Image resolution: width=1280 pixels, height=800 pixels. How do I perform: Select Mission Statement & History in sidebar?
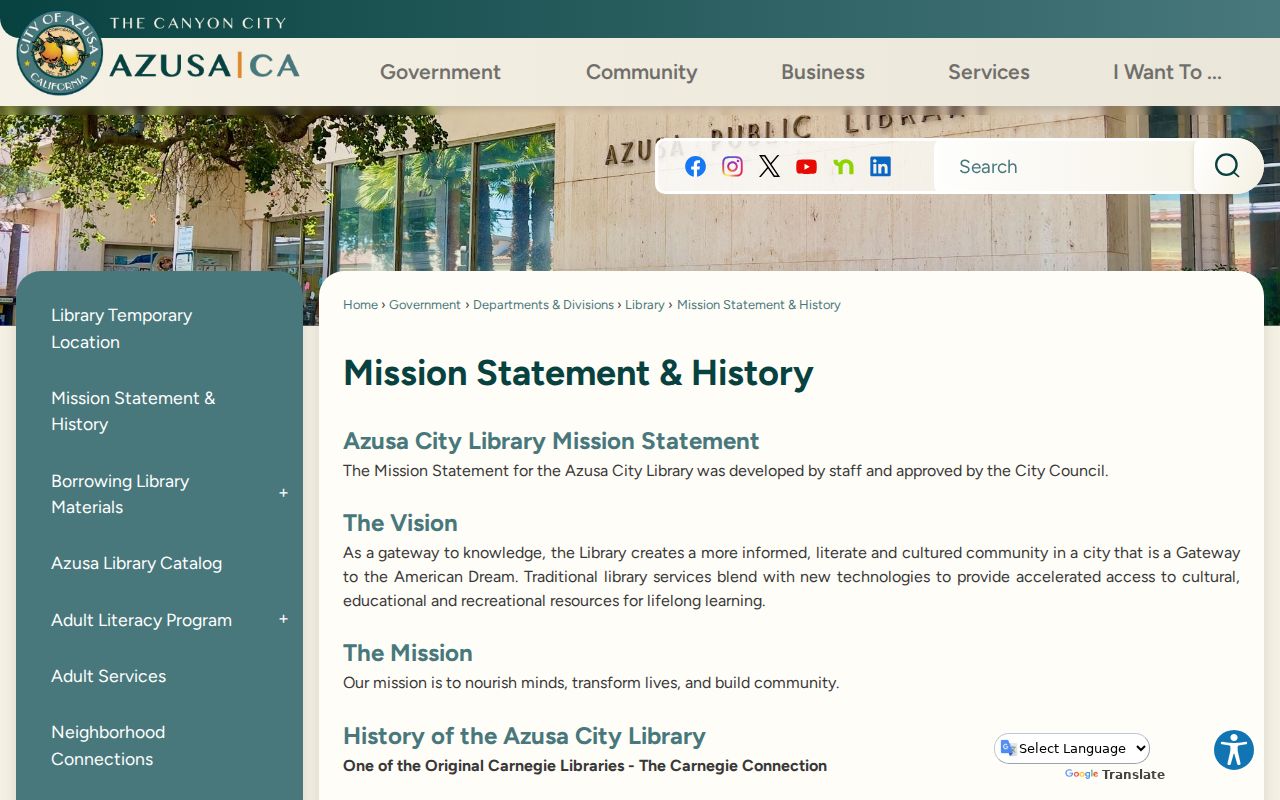pos(133,411)
